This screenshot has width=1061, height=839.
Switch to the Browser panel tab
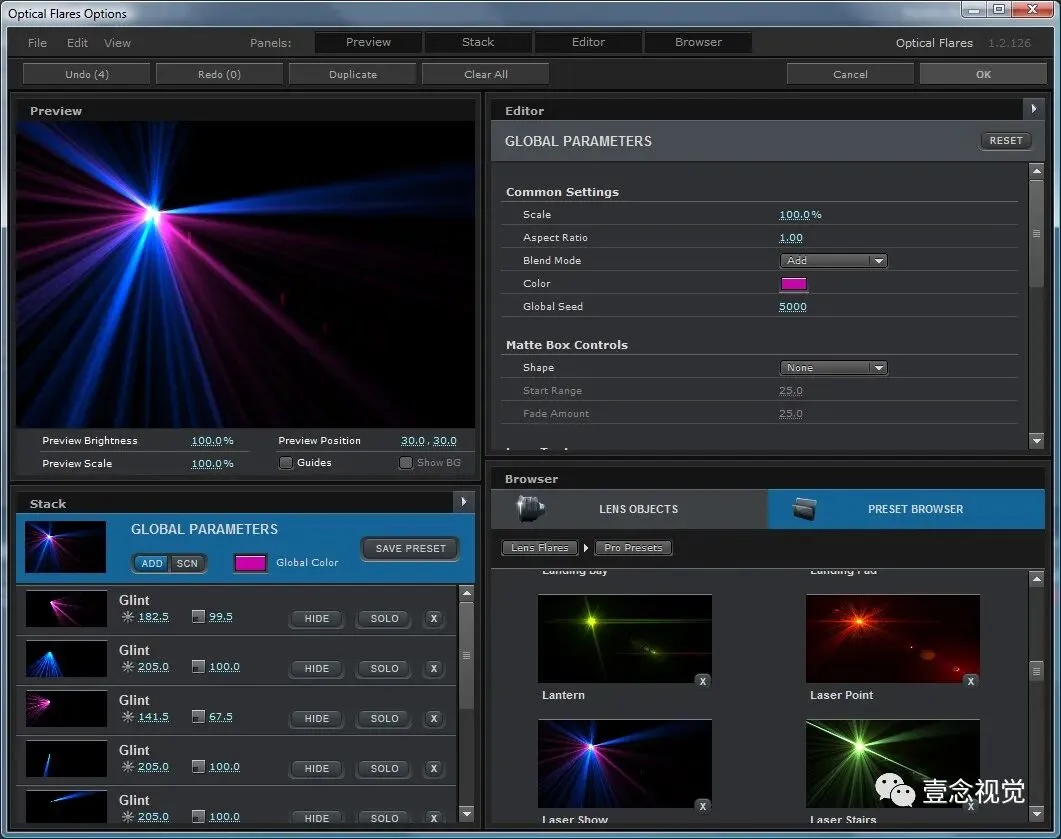(698, 42)
